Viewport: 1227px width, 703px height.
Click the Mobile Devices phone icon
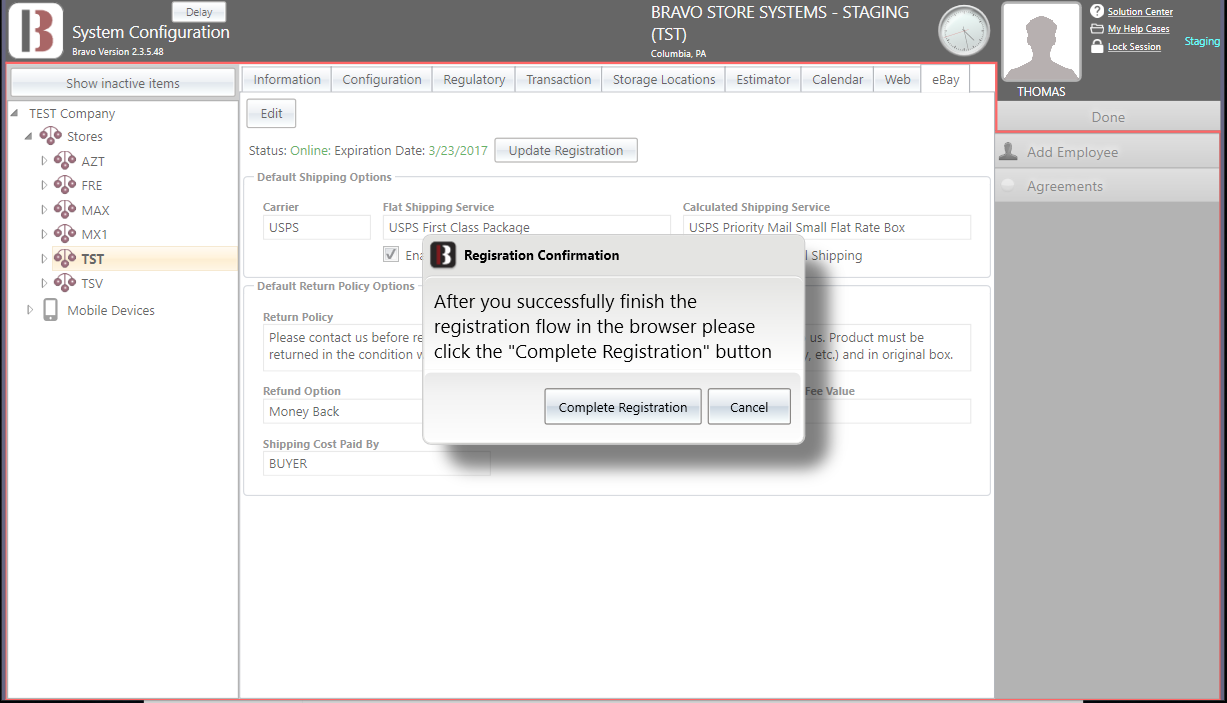coord(50,310)
